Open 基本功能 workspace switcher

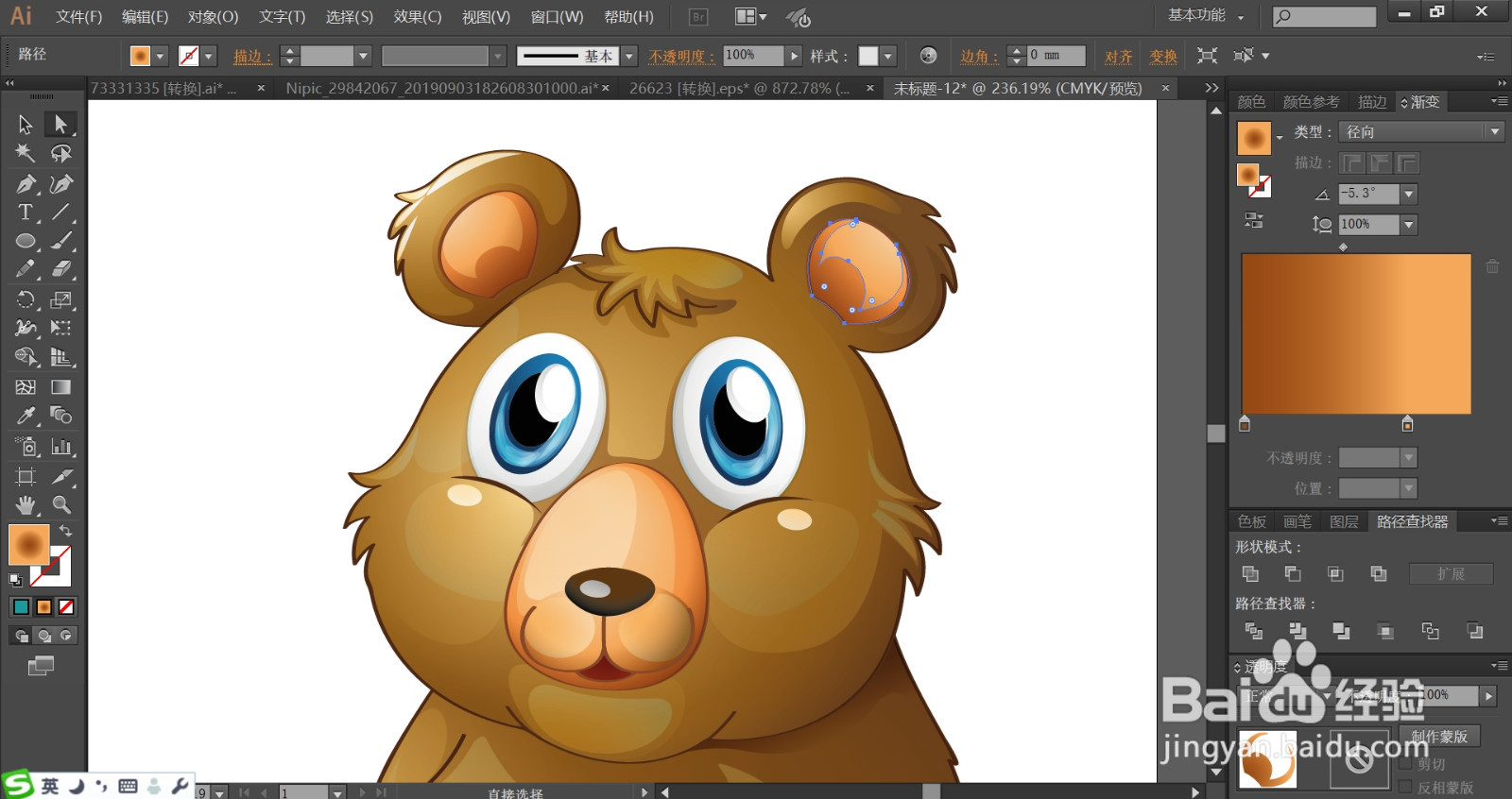[1206, 16]
